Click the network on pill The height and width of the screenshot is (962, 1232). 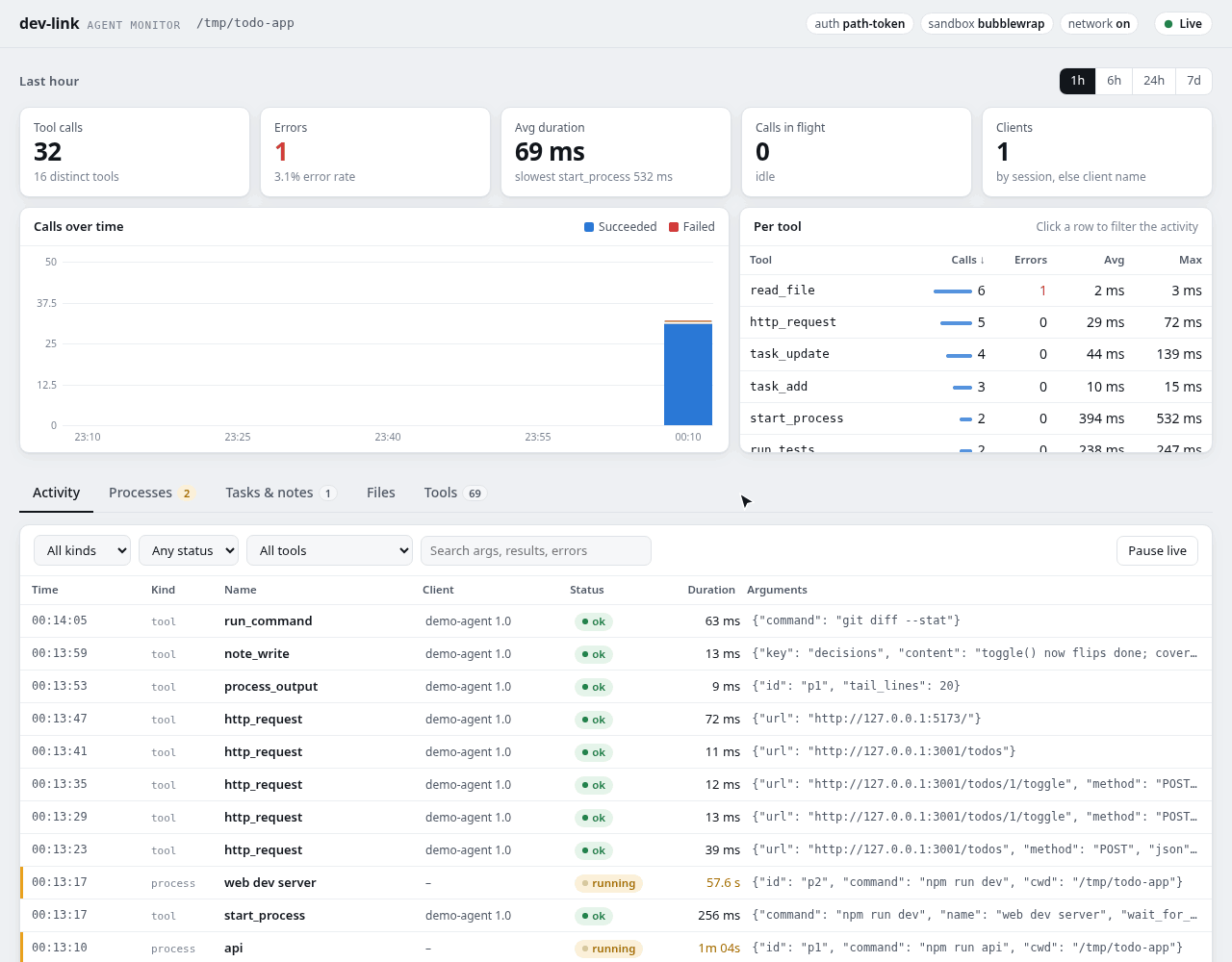(x=1098, y=24)
